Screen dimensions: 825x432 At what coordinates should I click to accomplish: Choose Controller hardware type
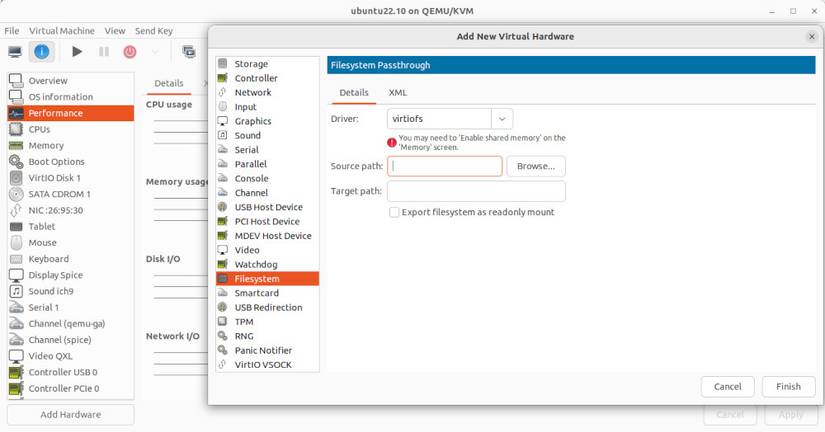coord(267,78)
